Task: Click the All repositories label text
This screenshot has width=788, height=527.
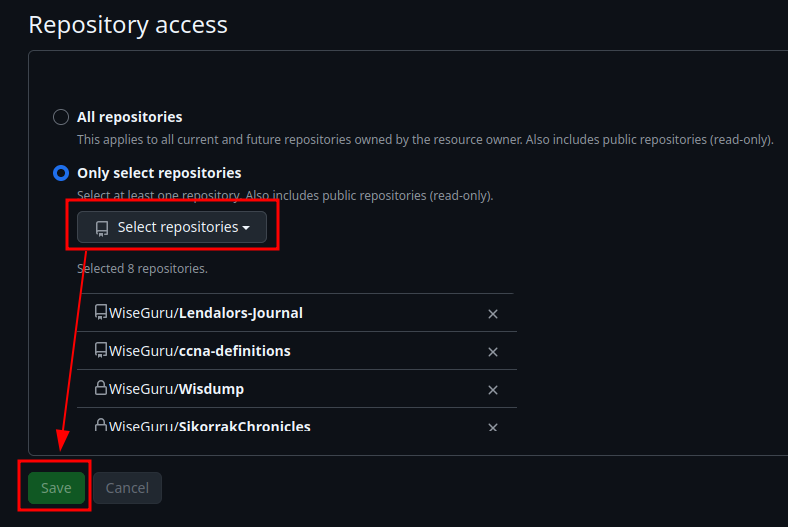Action: pyautogui.click(x=130, y=117)
